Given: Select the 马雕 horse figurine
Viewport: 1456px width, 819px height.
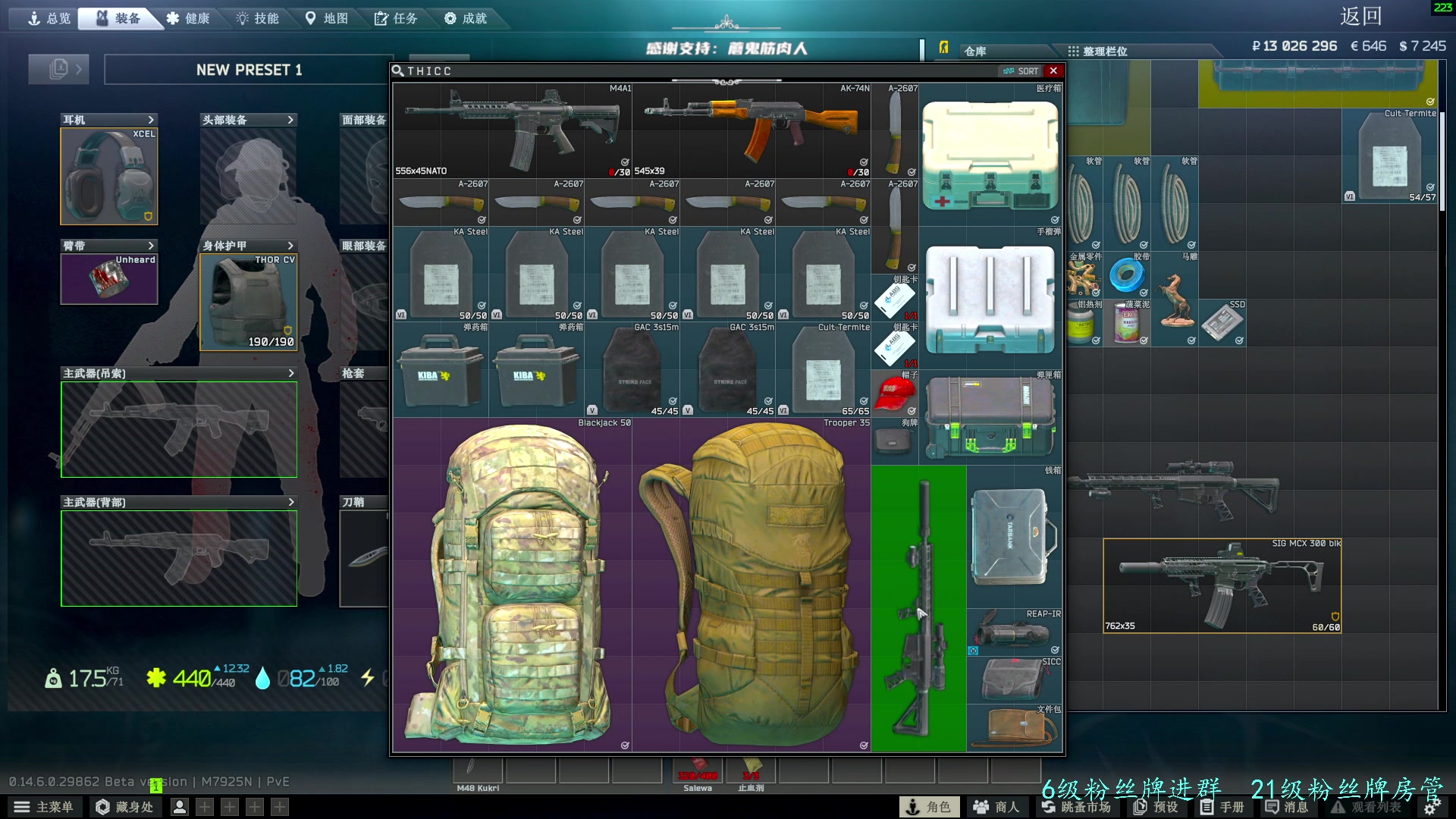Looking at the screenshot, I should tap(1175, 299).
